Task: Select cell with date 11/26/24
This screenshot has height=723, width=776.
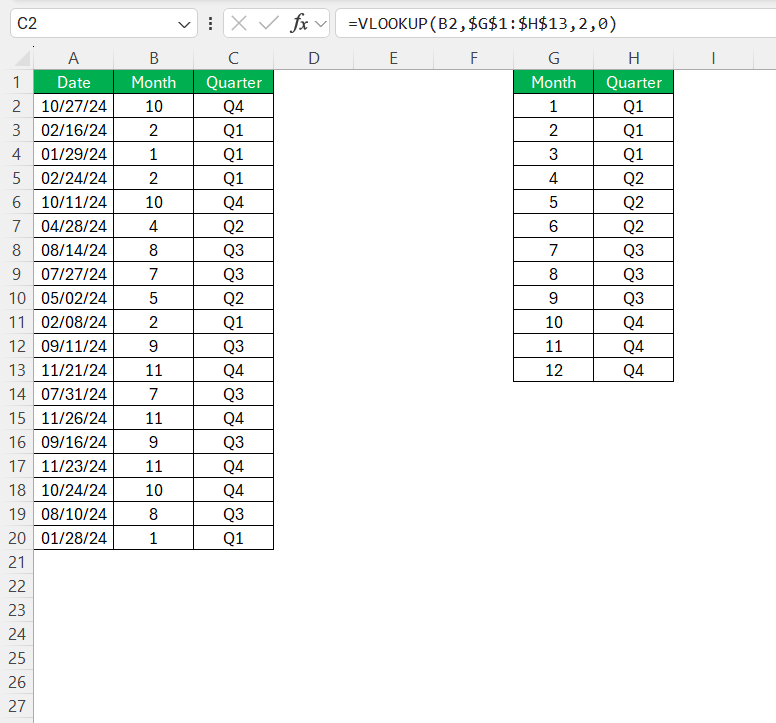Action: point(74,418)
